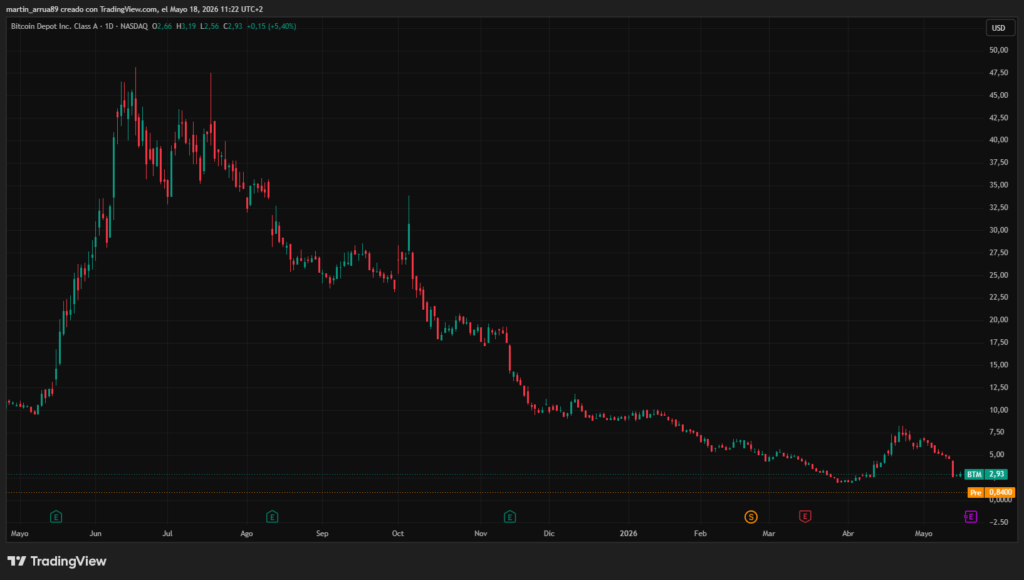The image size is (1024, 580).
Task: Click the Dic label on the time axis
Action: tap(549, 534)
